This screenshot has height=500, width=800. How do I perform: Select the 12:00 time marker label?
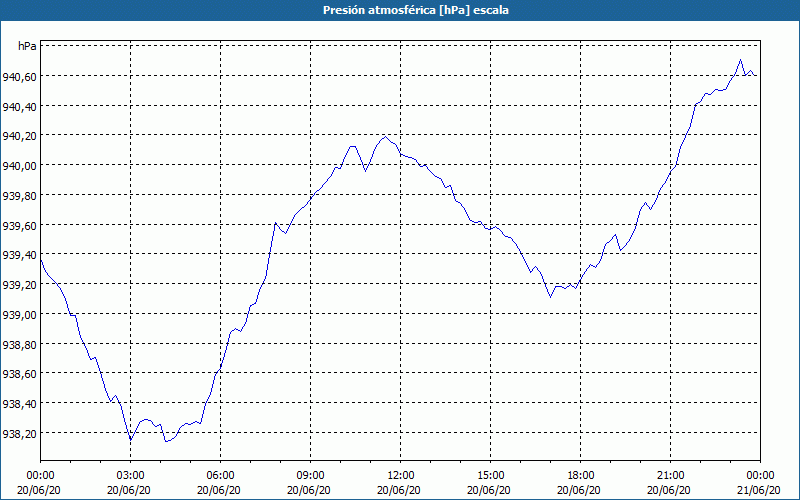tap(400, 474)
